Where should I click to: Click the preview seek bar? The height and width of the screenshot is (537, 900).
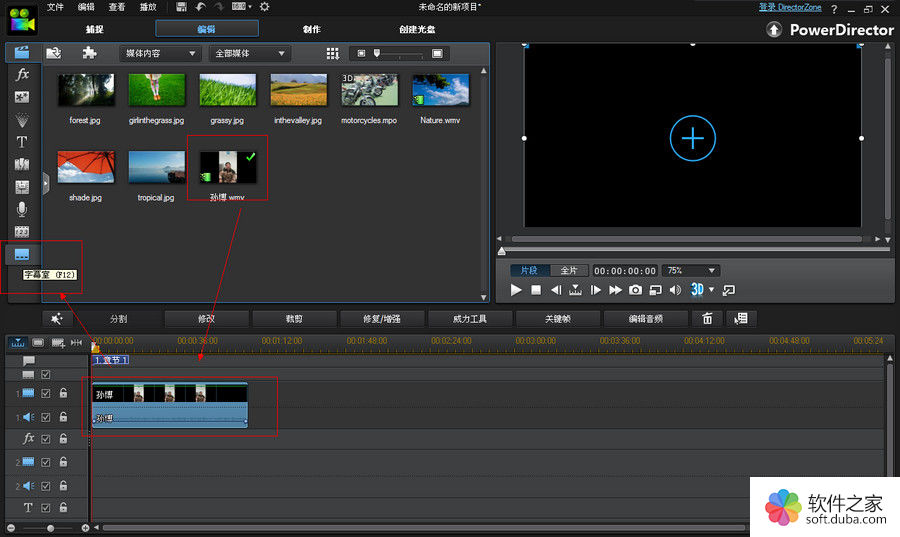(695, 250)
